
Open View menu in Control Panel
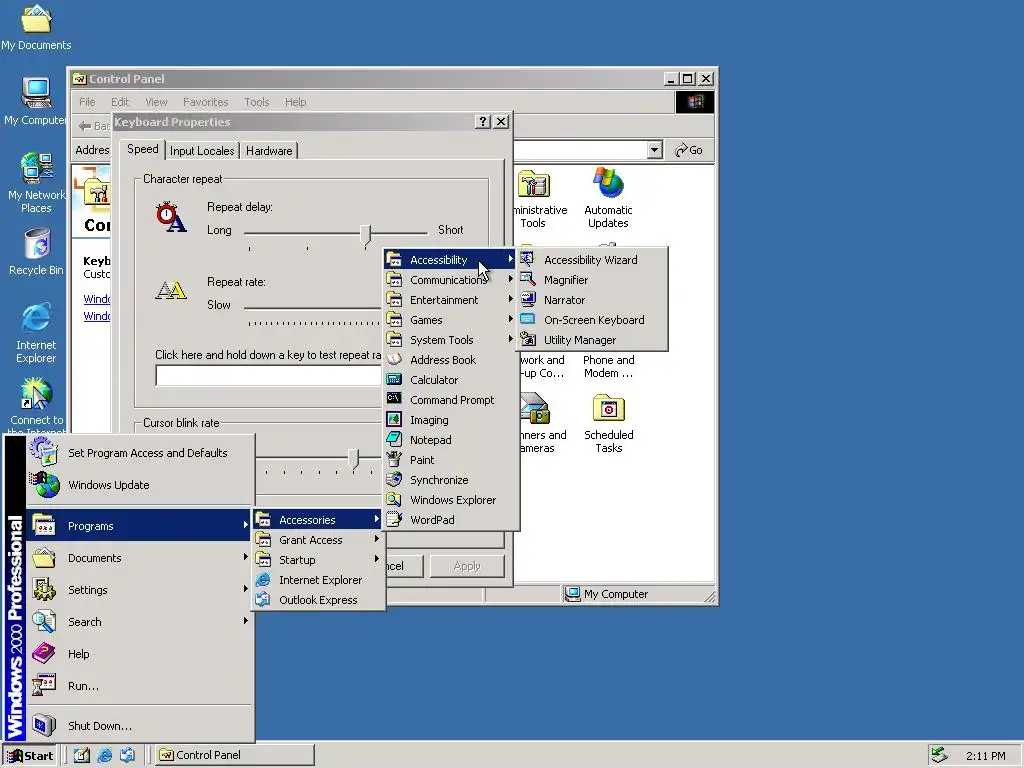tap(156, 102)
